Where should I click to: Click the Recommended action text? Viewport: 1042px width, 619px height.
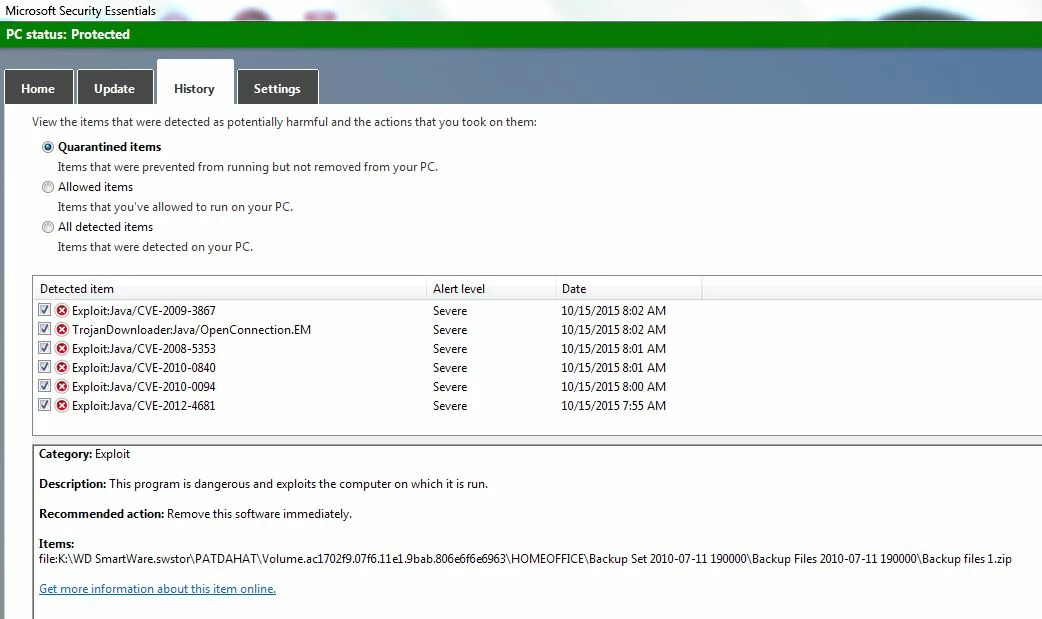point(195,514)
